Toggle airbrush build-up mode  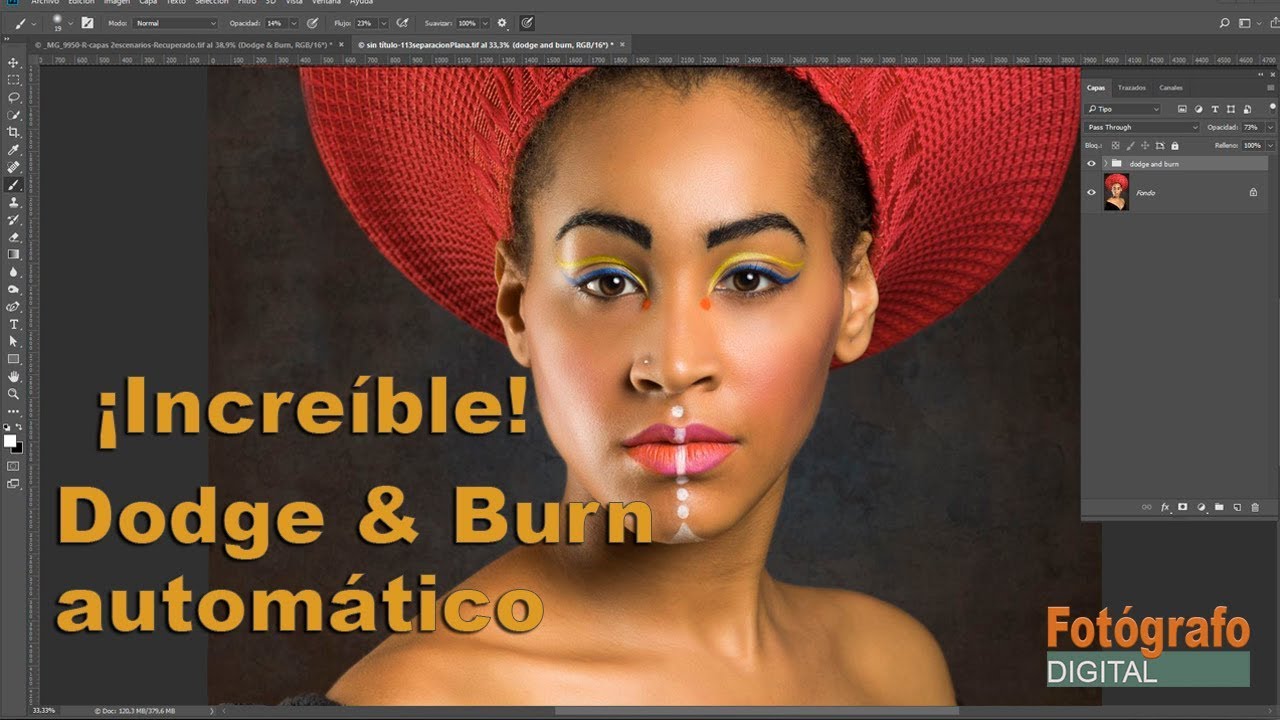coord(402,22)
